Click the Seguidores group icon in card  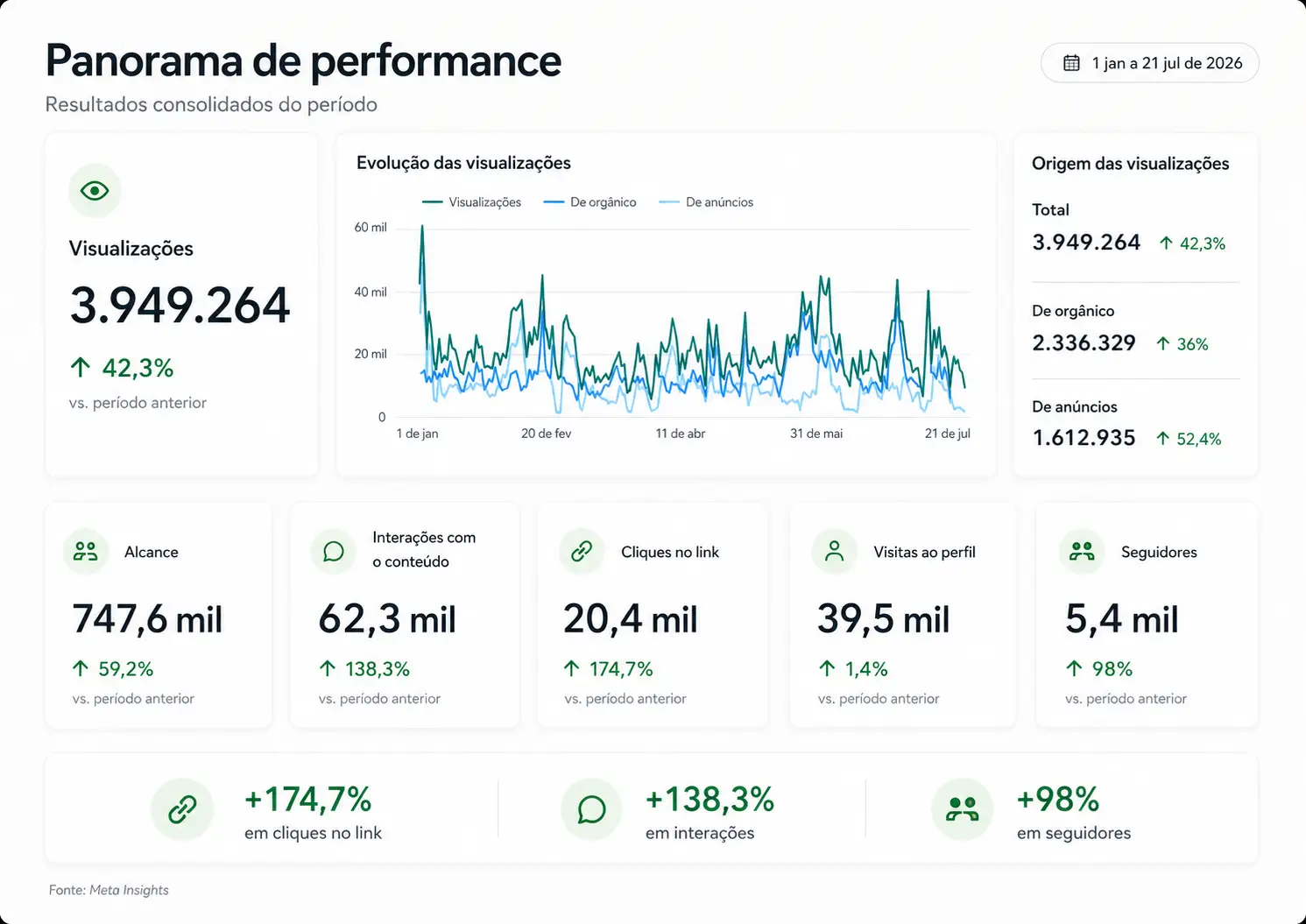click(x=1083, y=552)
